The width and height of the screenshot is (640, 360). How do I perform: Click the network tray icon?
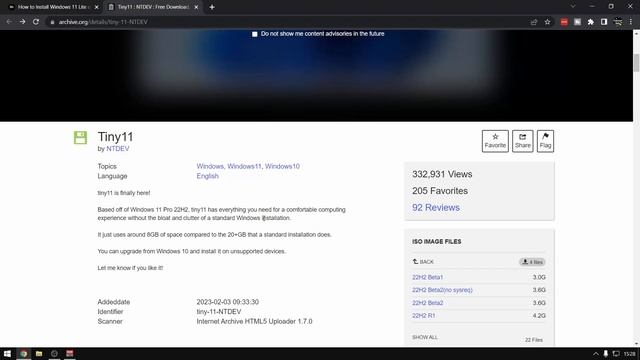616,353
